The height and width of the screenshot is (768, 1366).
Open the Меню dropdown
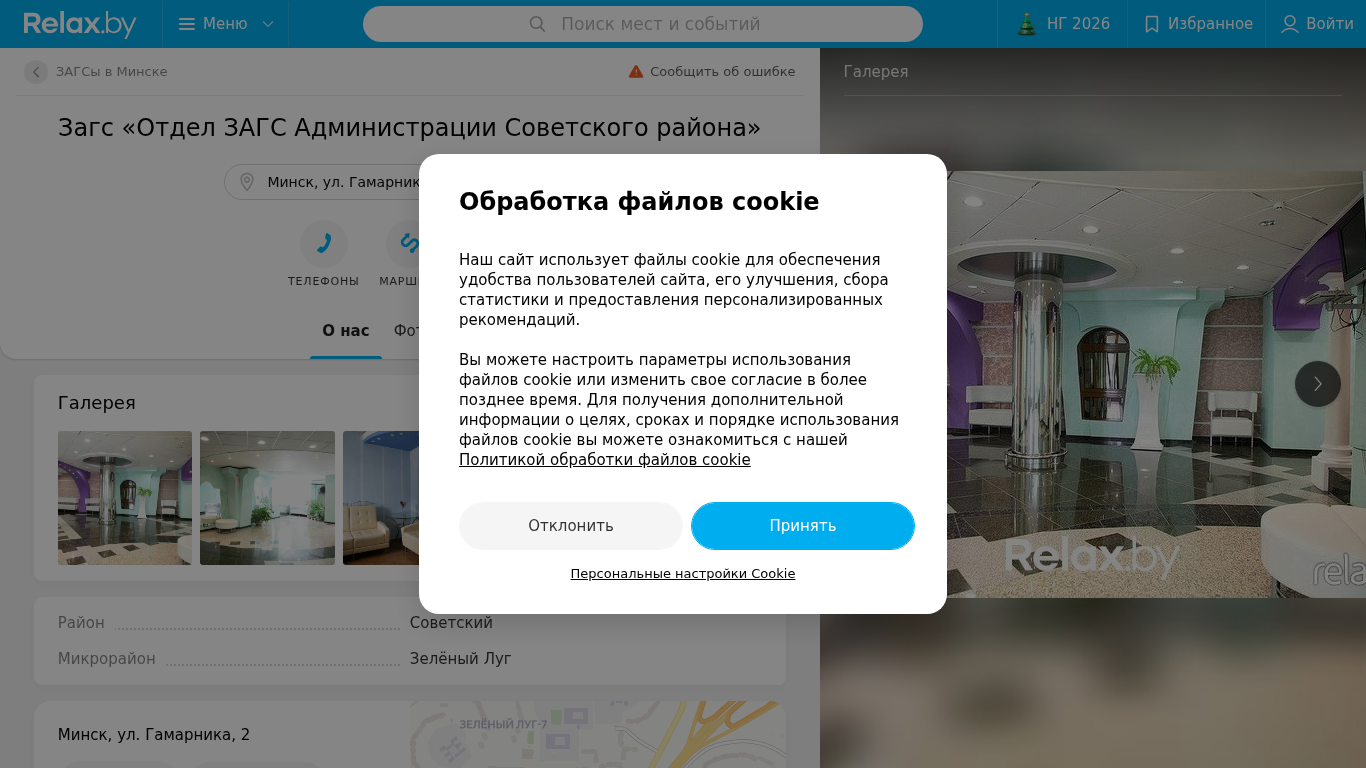tap(226, 24)
